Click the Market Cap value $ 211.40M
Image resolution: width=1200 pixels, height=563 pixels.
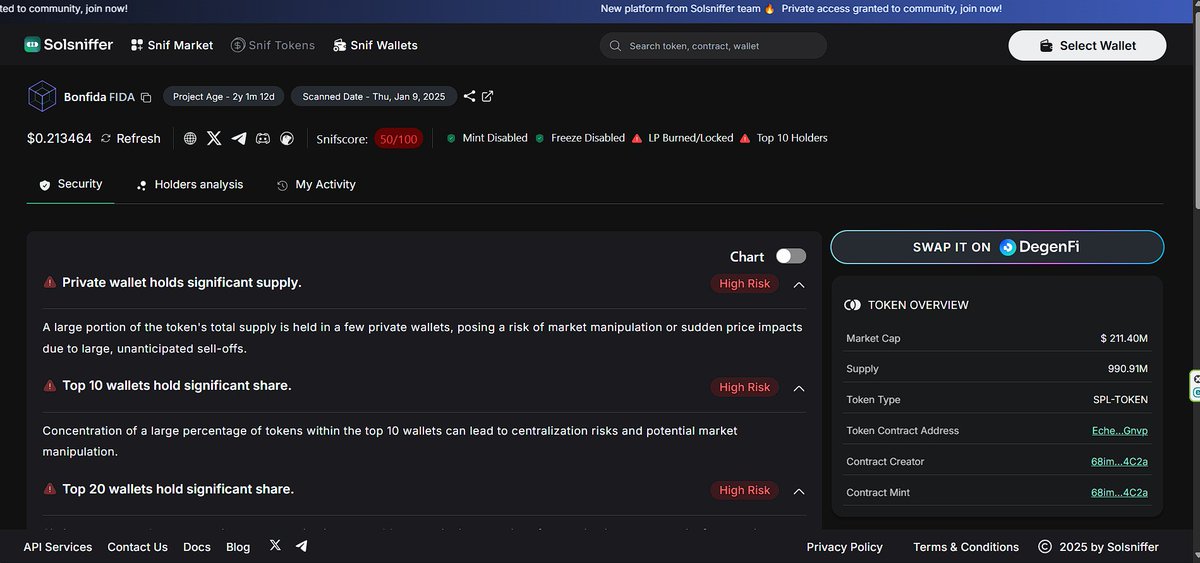click(x=1124, y=339)
